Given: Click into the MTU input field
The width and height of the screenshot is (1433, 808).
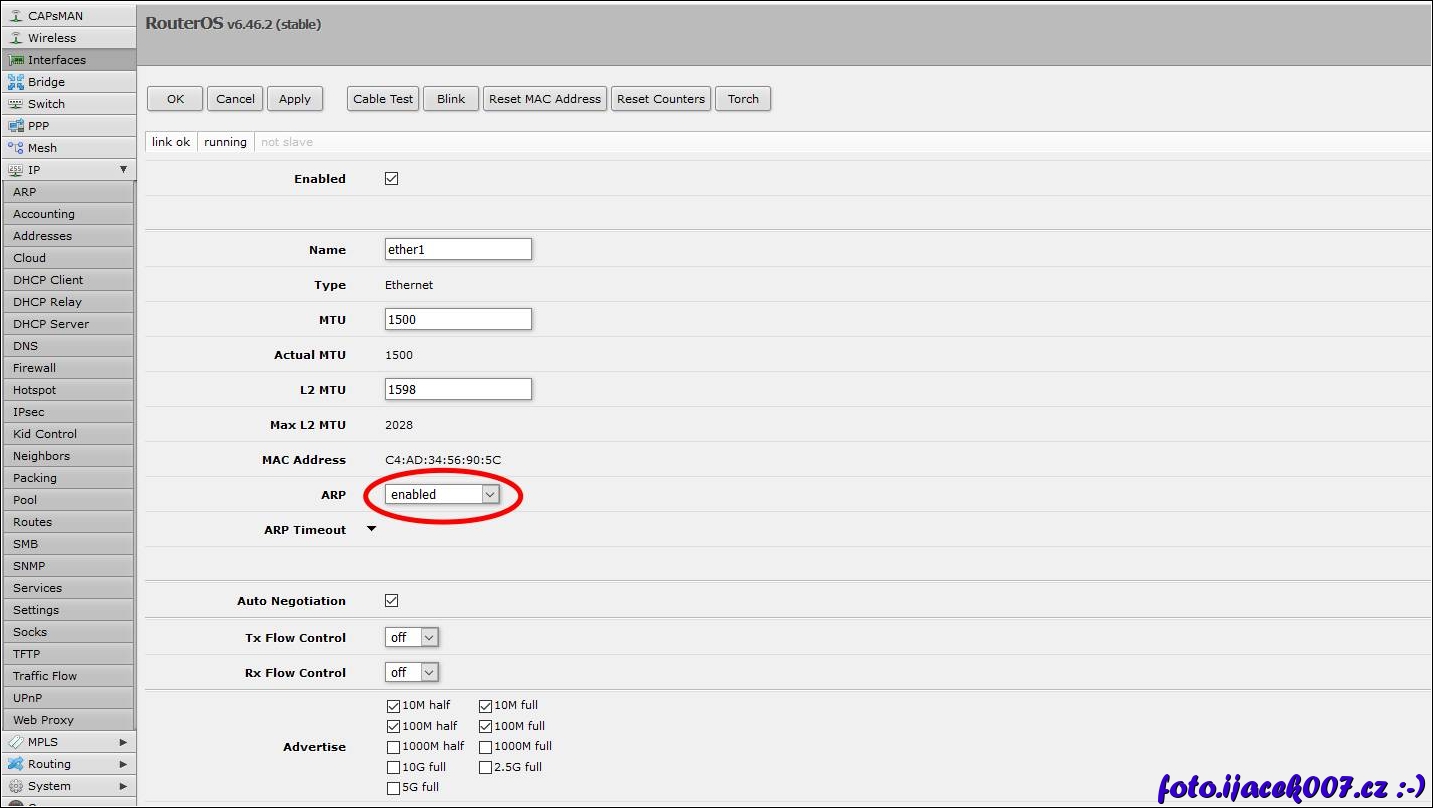Looking at the screenshot, I should (x=458, y=320).
